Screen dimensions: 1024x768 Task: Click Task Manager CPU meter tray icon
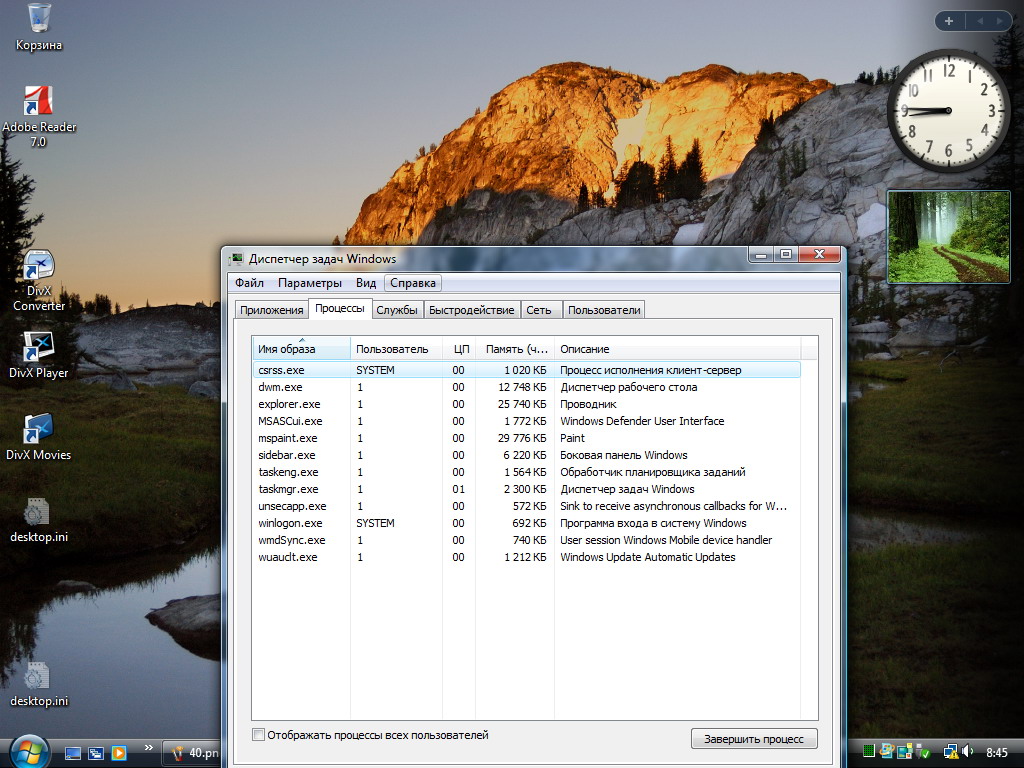click(869, 752)
